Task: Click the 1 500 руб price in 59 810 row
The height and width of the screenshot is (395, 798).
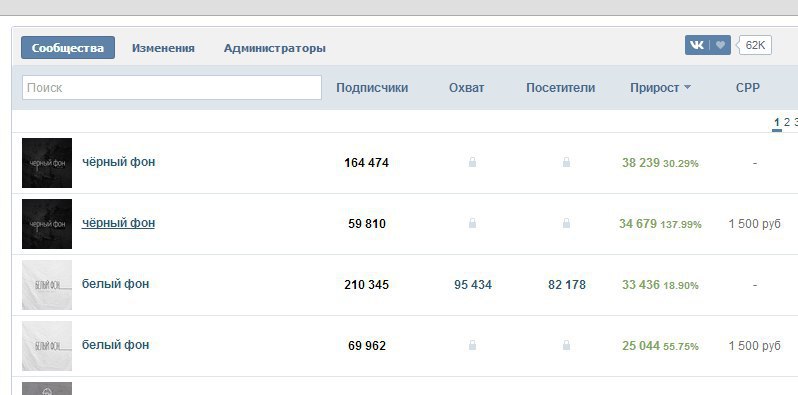Action: (755, 224)
